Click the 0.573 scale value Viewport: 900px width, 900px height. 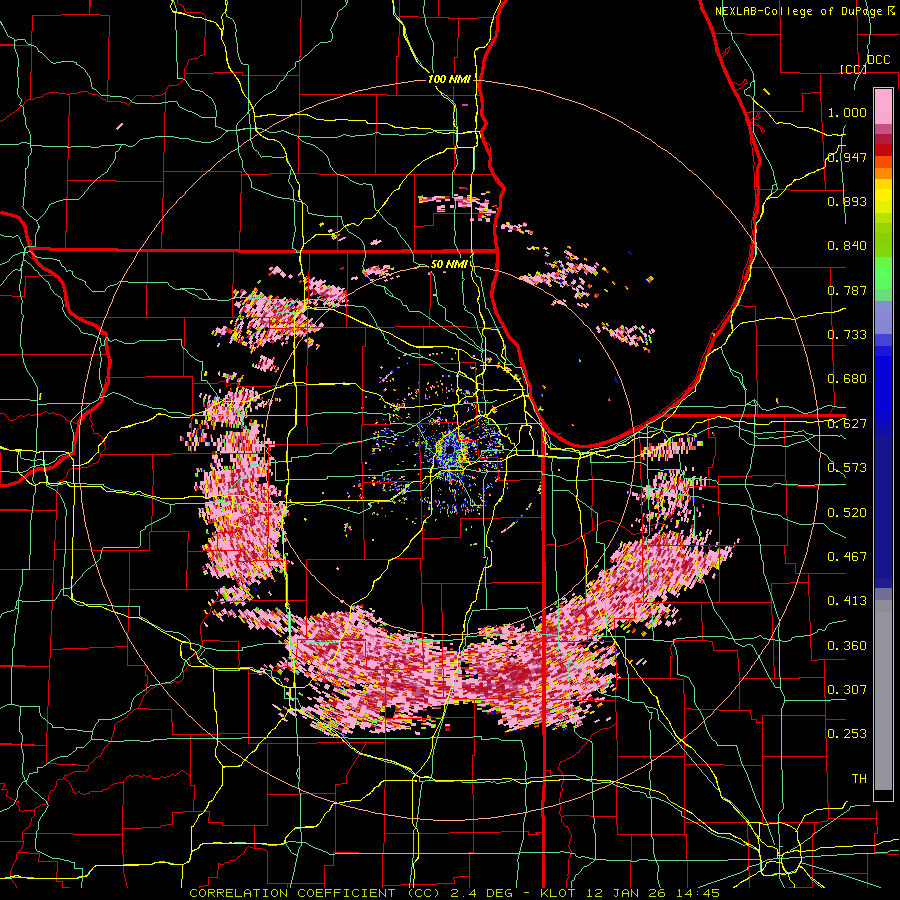pos(847,468)
